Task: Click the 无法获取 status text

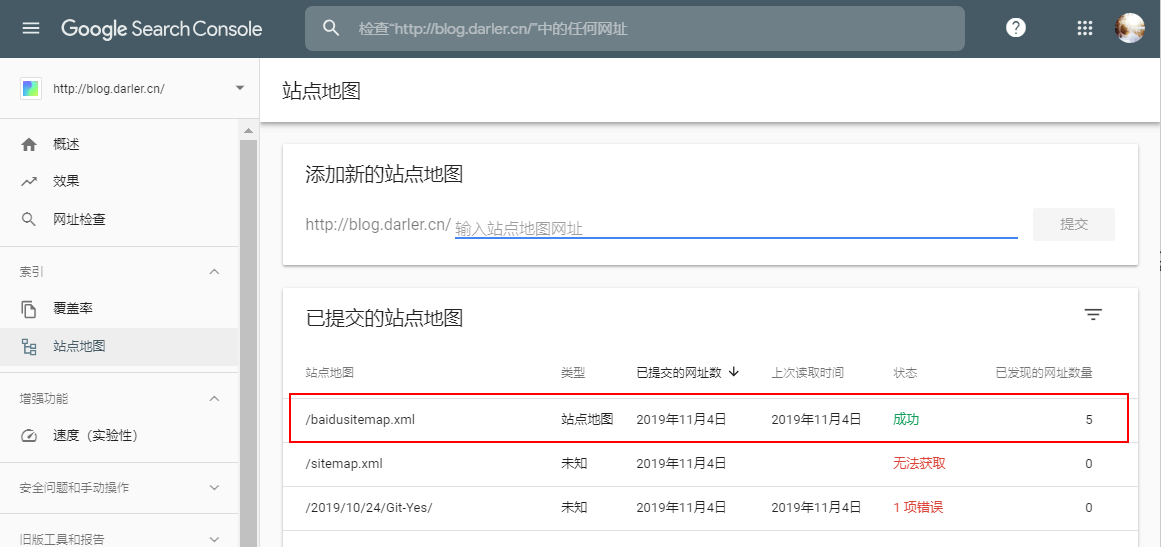Action: (919, 464)
